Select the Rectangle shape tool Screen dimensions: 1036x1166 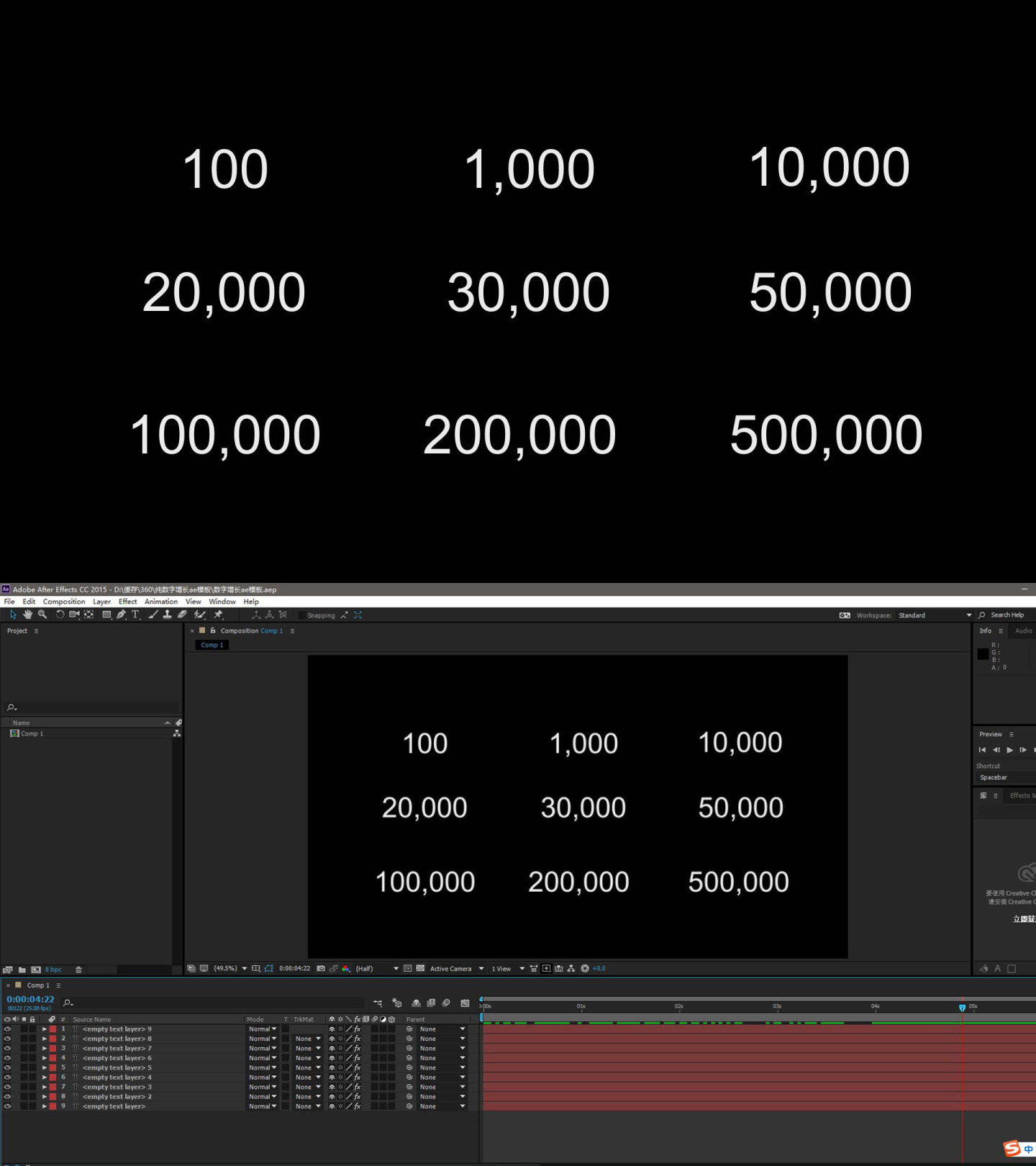point(106,615)
